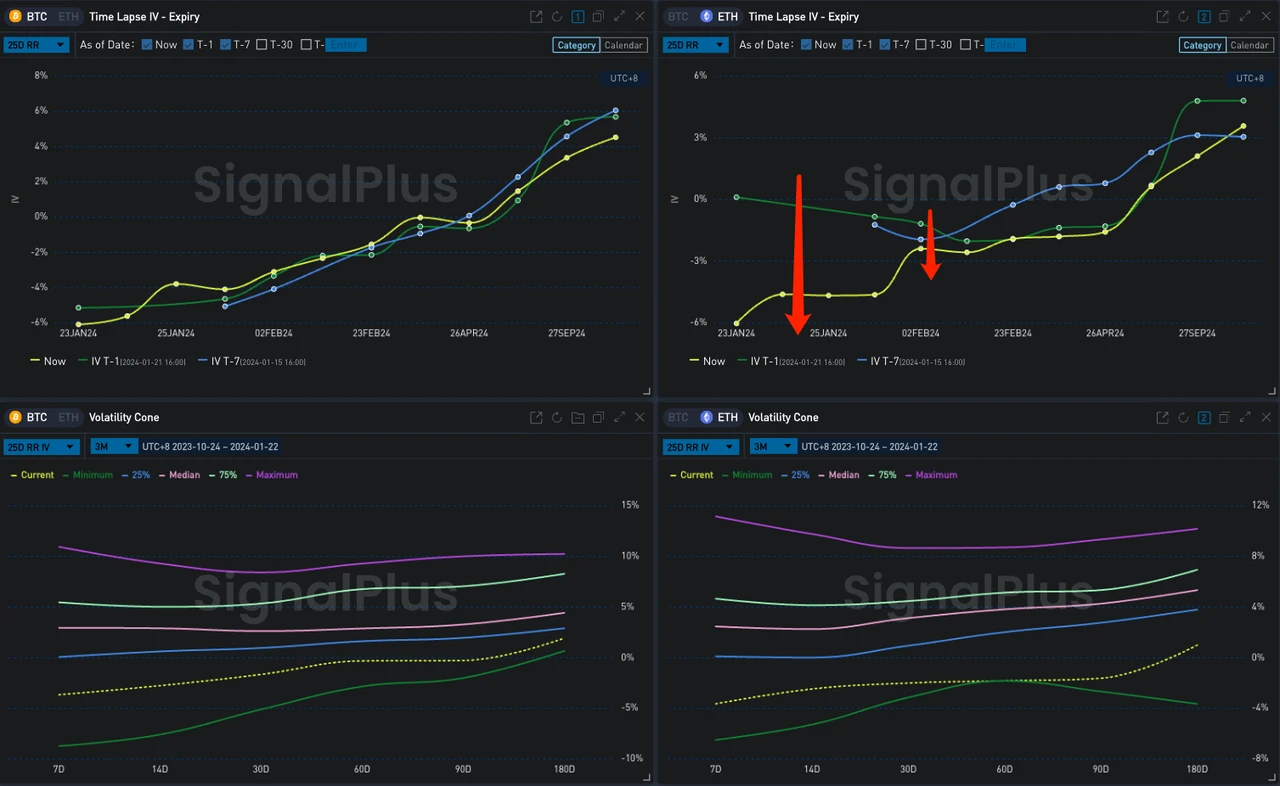Click the blue "2" badge on ETH Time Lapse panel

1204,17
